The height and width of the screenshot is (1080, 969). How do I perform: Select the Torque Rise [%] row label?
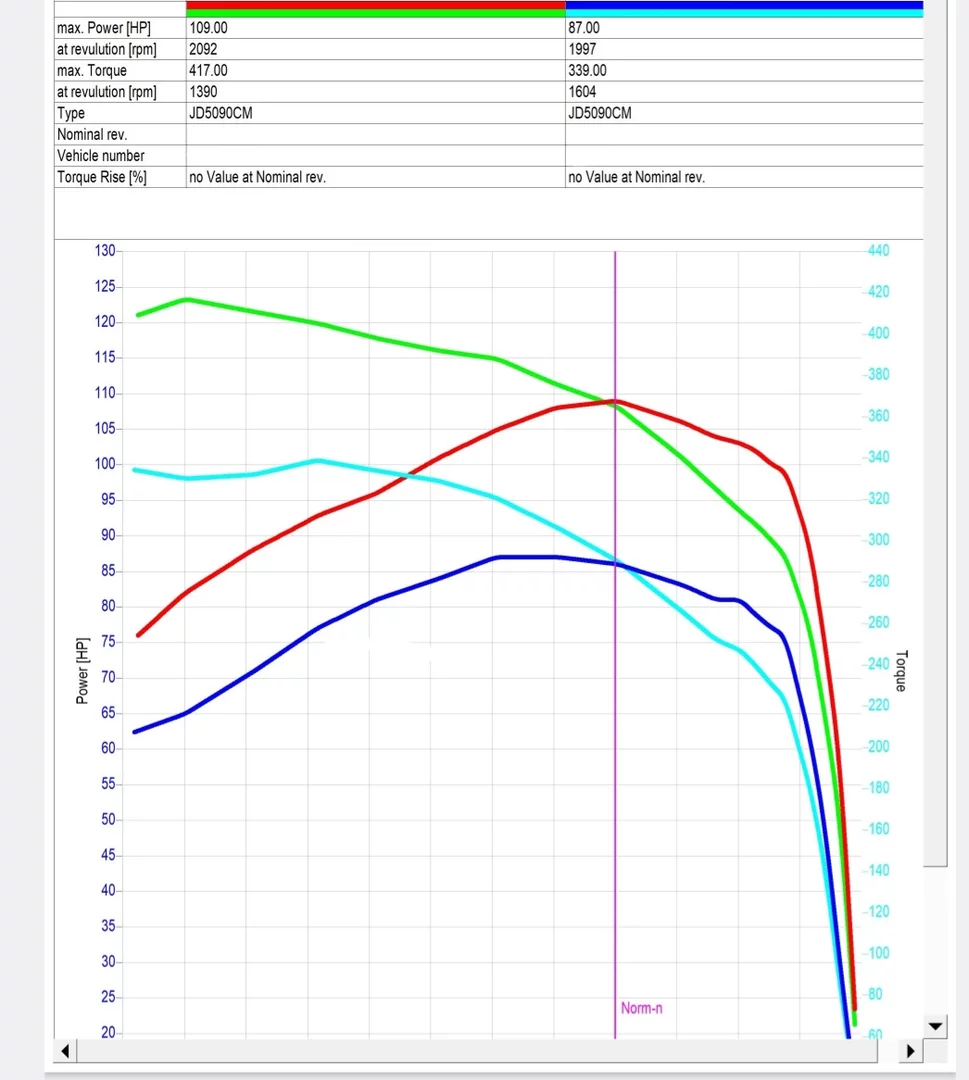102,177
